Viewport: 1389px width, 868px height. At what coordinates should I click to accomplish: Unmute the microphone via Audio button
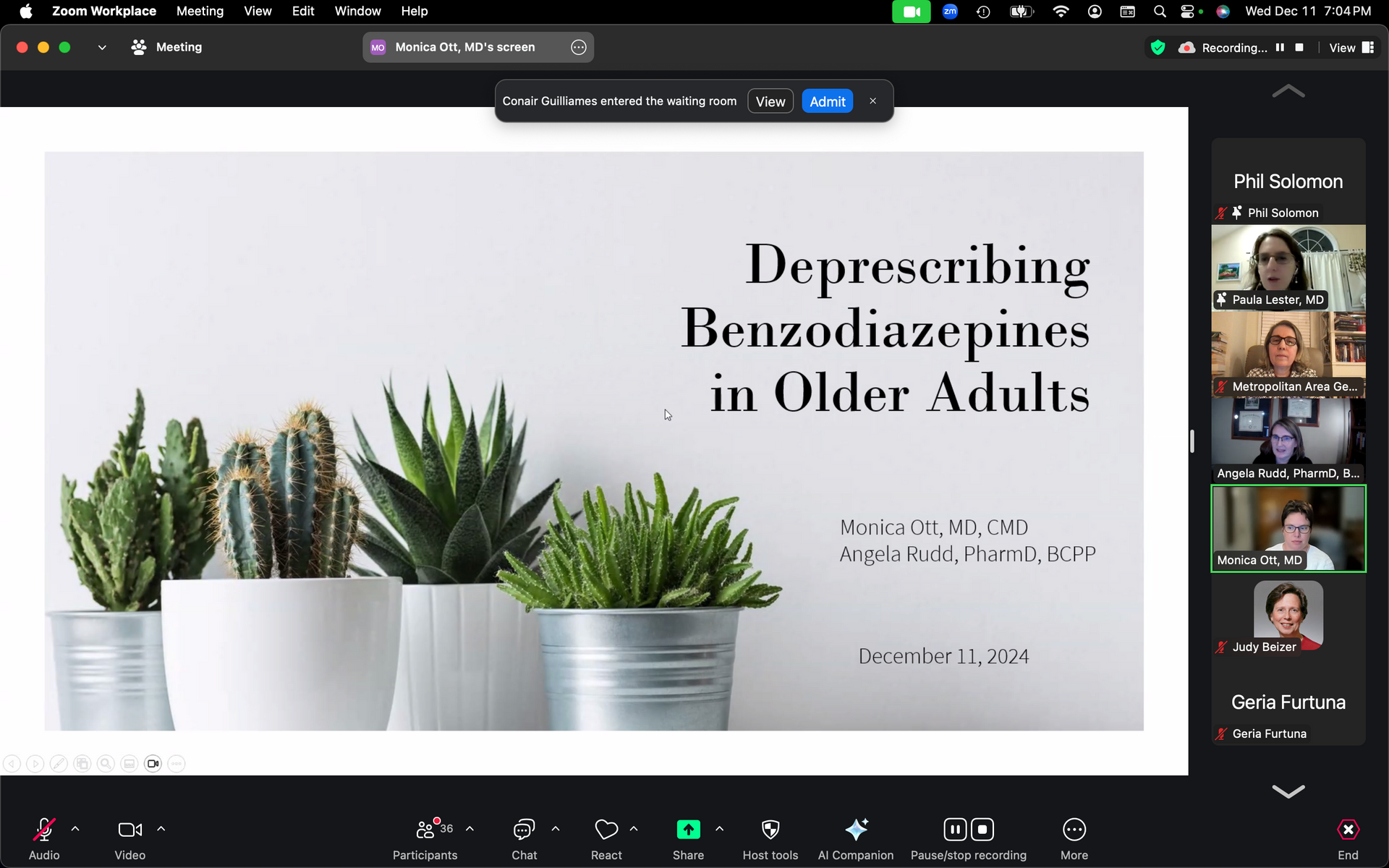pos(44,830)
